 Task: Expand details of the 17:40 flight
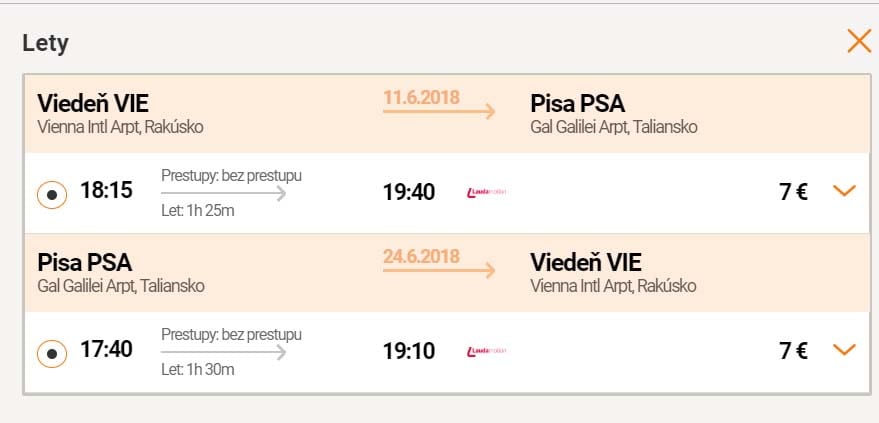pyautogui.click(x=844, y=350)
